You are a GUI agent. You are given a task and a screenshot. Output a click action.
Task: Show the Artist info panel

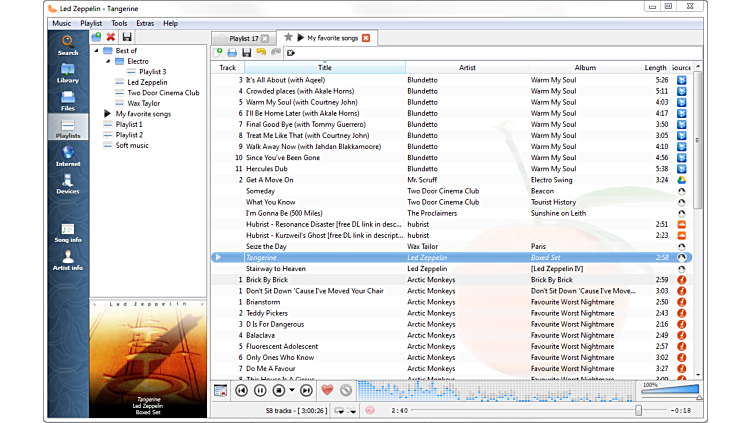point(68,260)
